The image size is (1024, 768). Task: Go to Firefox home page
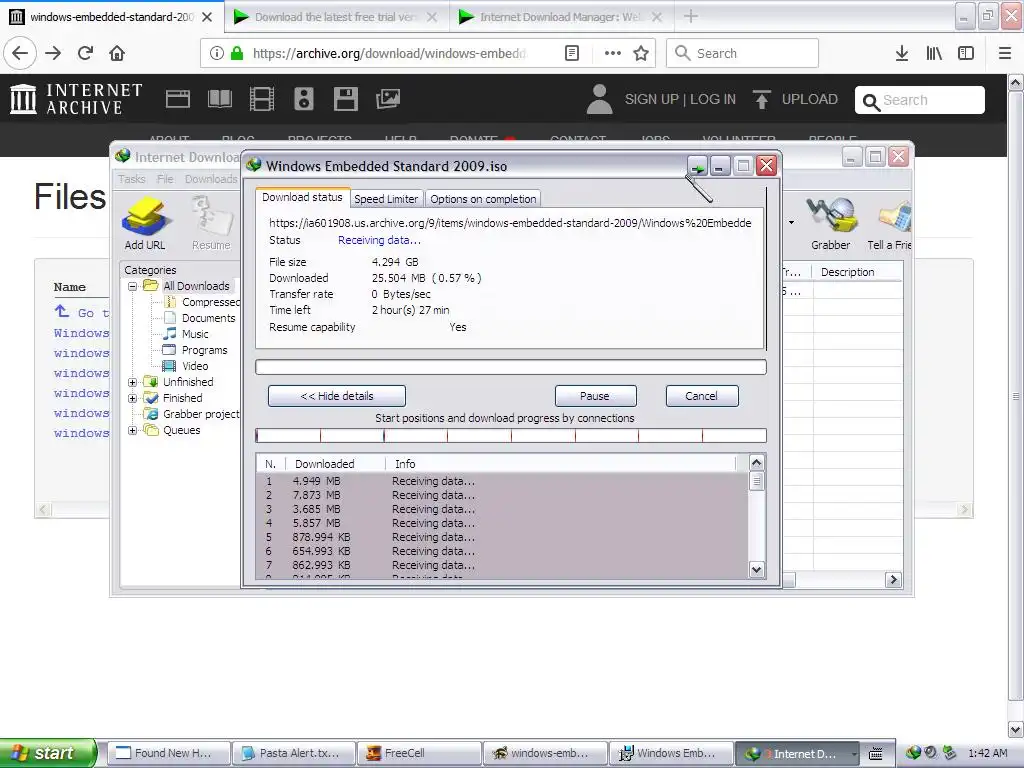(117, 53)
